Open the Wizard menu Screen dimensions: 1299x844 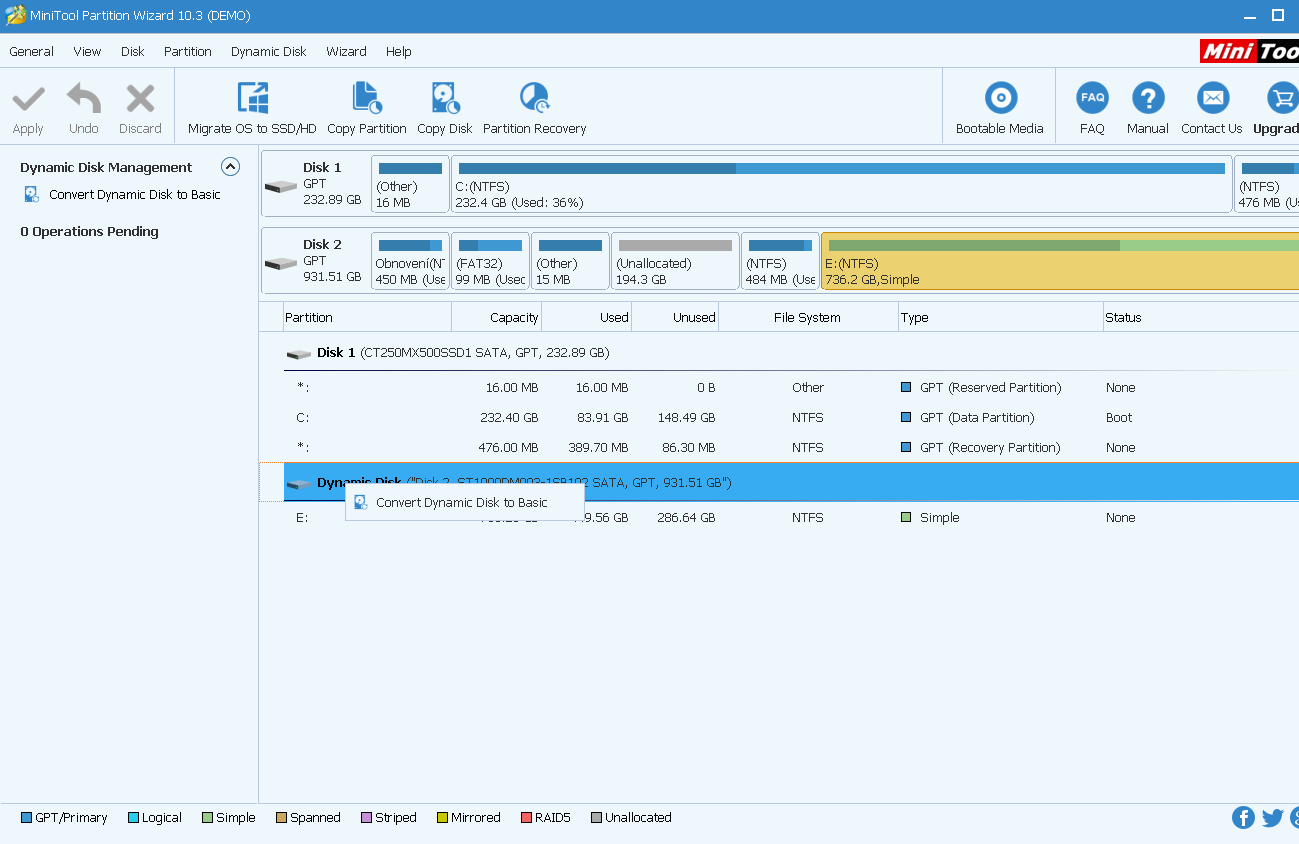pos(346,51)
